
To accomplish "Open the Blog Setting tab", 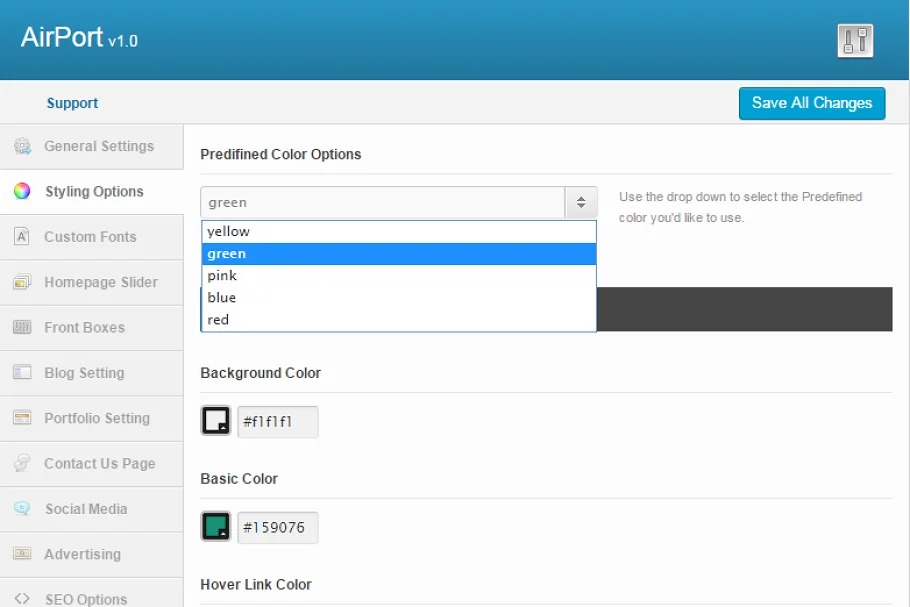I will tap(84, 373).
